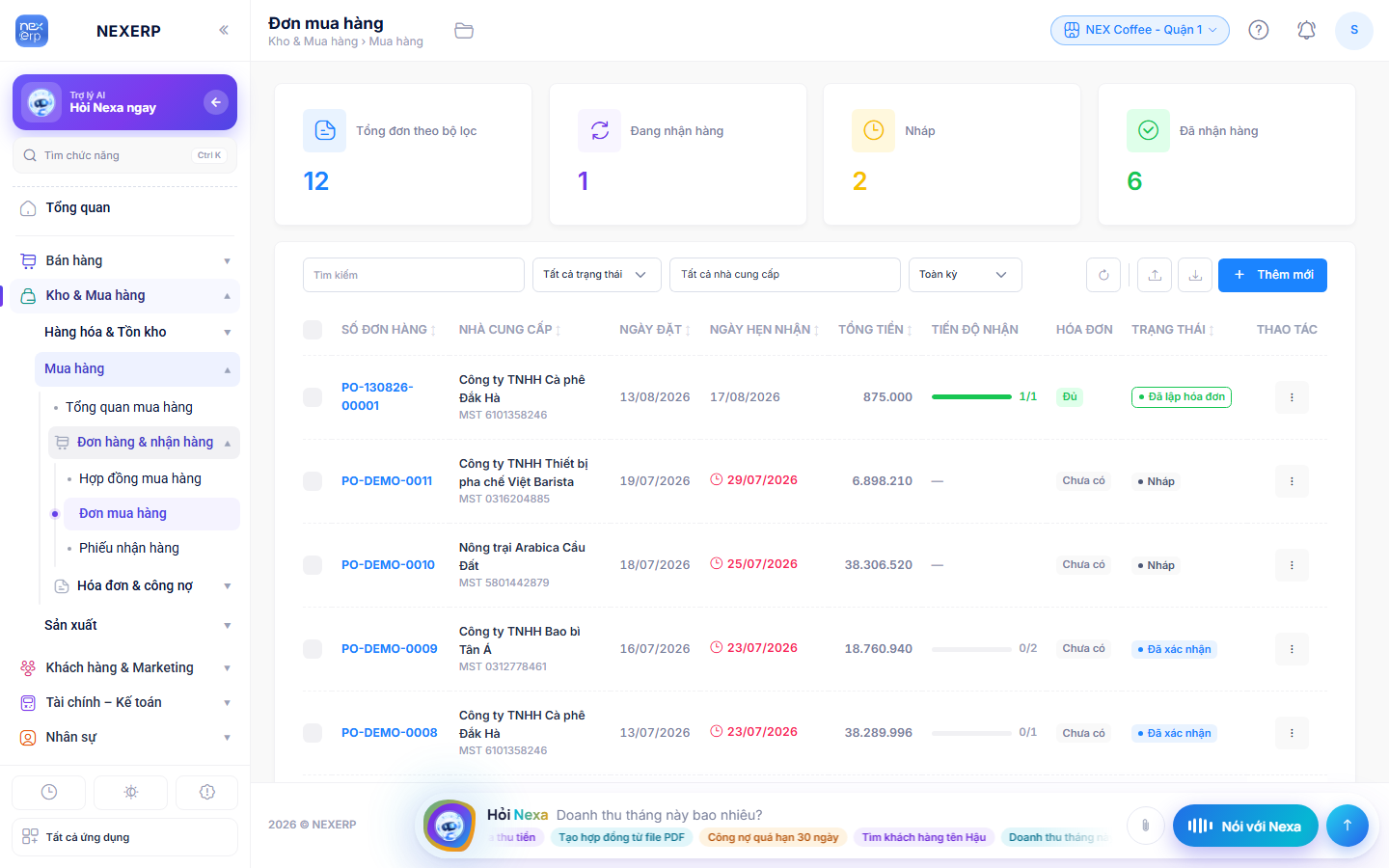Image resolution: width=1389 pixels, height=868 pixels.
Task: Open the Tất cả trạng thái status dropdown
Action: pos(597,275)
